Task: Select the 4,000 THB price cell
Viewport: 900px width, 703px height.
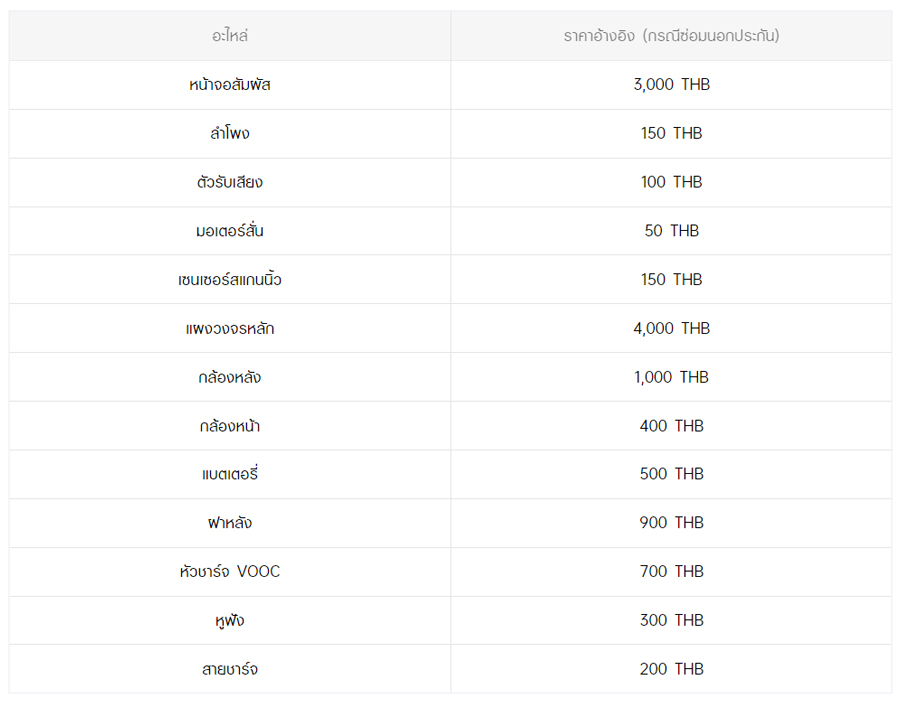Action: [x=671, y=328]
